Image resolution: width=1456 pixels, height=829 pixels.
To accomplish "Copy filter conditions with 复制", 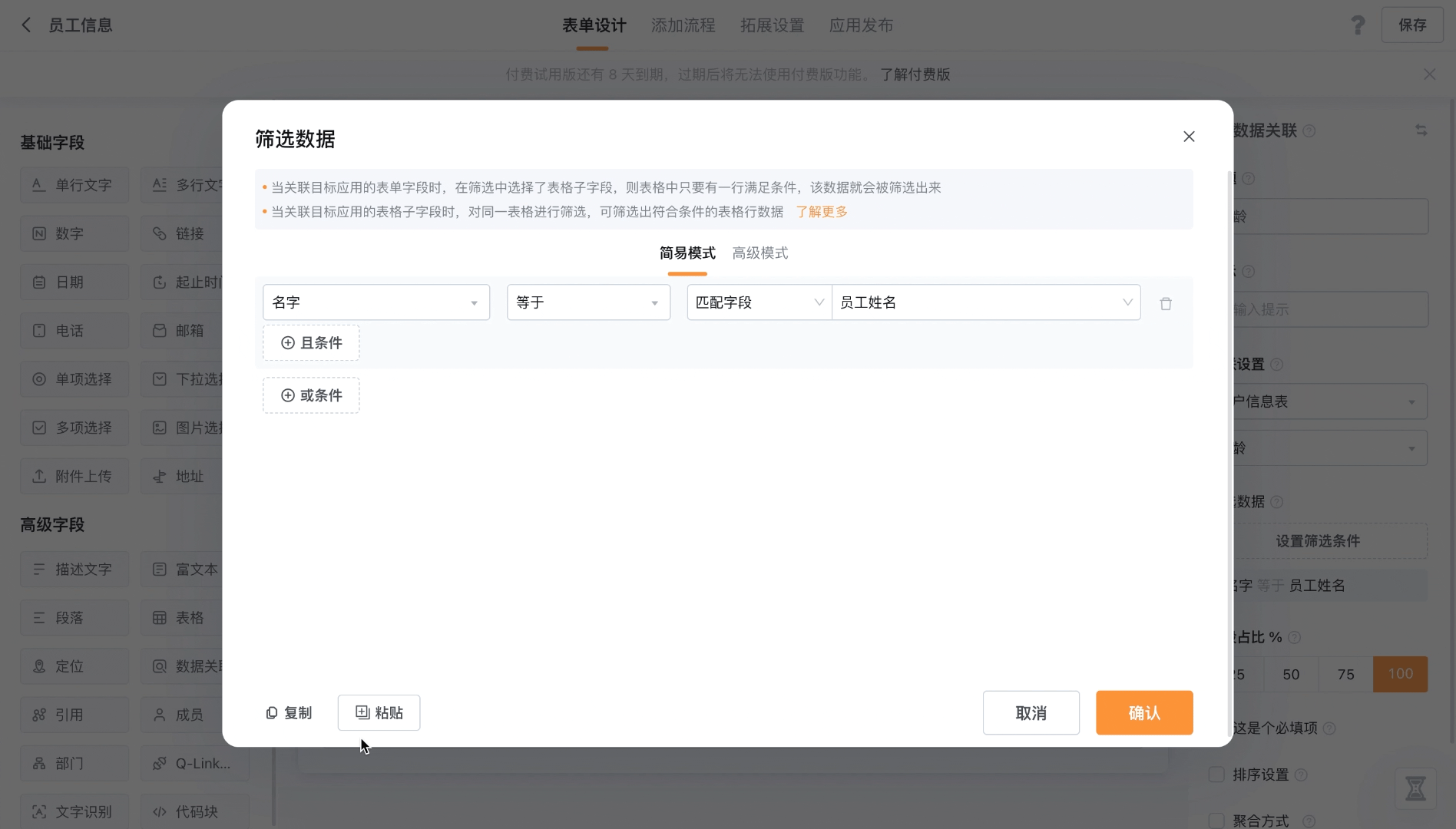I will tap(289, 713).
